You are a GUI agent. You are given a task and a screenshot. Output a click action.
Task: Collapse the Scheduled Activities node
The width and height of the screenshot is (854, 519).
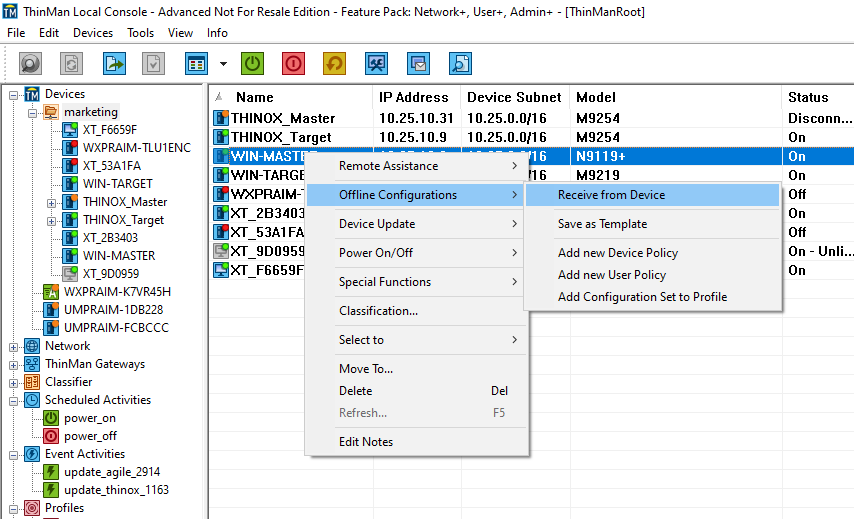coord(13,401)
